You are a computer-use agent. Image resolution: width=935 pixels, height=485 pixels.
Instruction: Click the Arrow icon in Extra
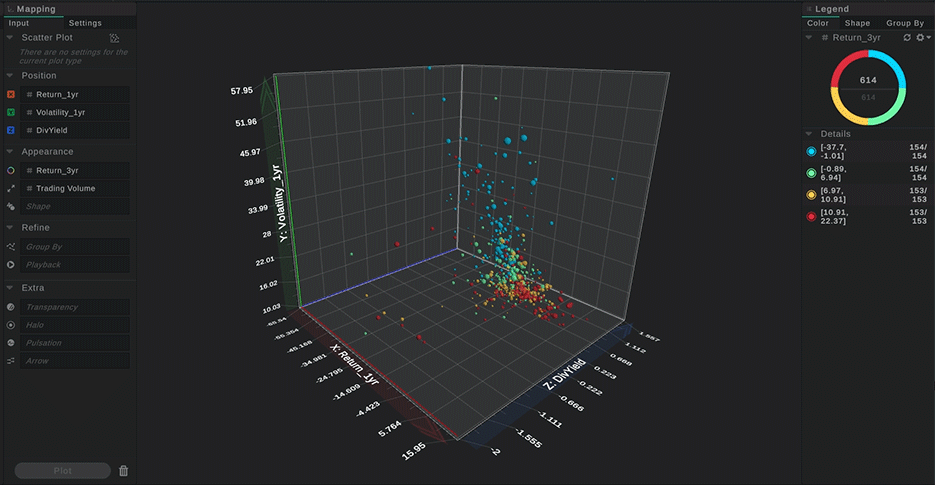tap(11, 361)
